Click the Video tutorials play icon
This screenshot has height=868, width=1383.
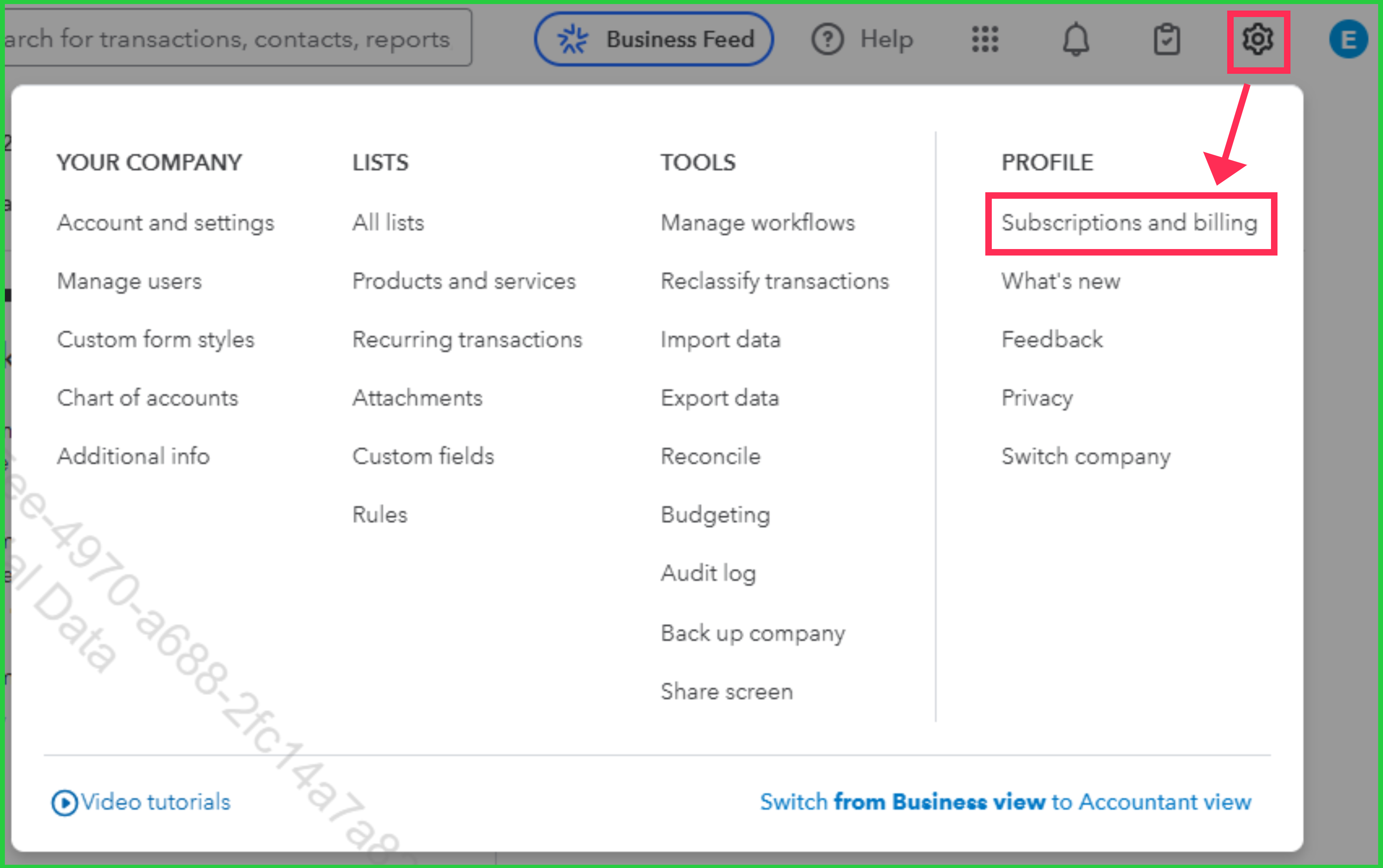(65, 803)
